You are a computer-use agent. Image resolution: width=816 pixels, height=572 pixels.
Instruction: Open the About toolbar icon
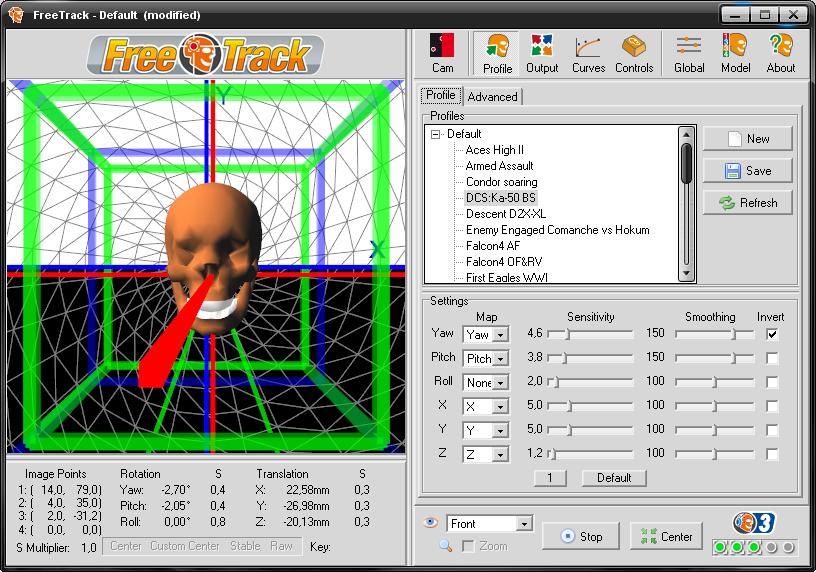pyautogui.click(x=781, y=54)
